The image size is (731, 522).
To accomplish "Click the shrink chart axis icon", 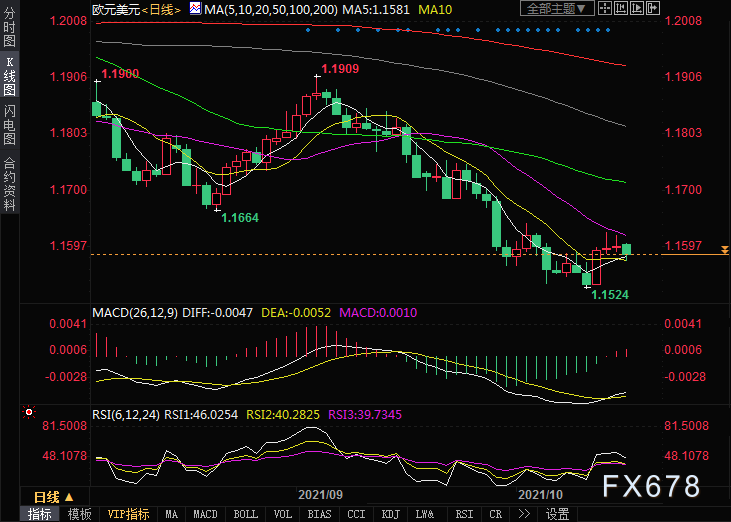I will pyautogui.click(x=621, y=8).
